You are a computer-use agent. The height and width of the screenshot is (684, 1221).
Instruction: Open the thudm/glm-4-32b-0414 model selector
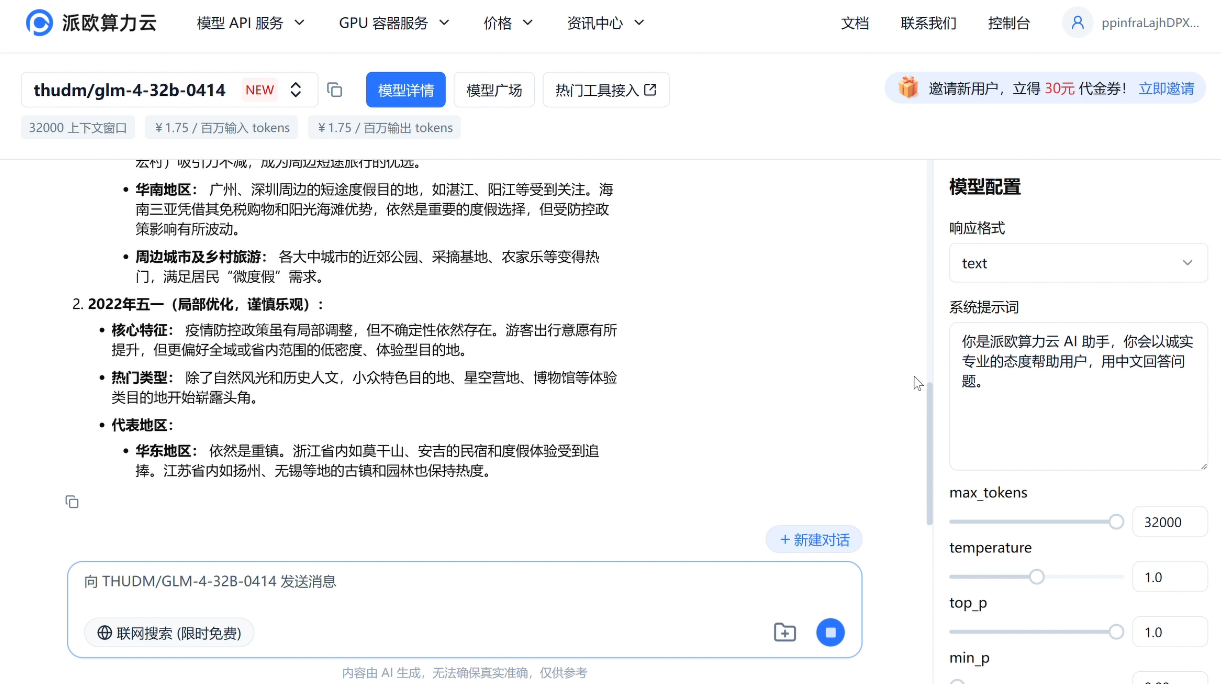pyautogui.click(x=170, y=90)
